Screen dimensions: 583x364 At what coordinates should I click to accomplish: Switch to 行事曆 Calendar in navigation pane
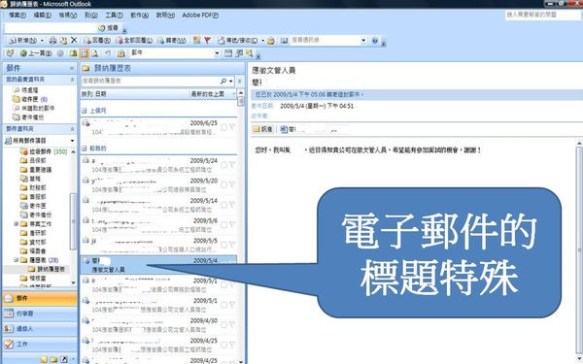40,314
